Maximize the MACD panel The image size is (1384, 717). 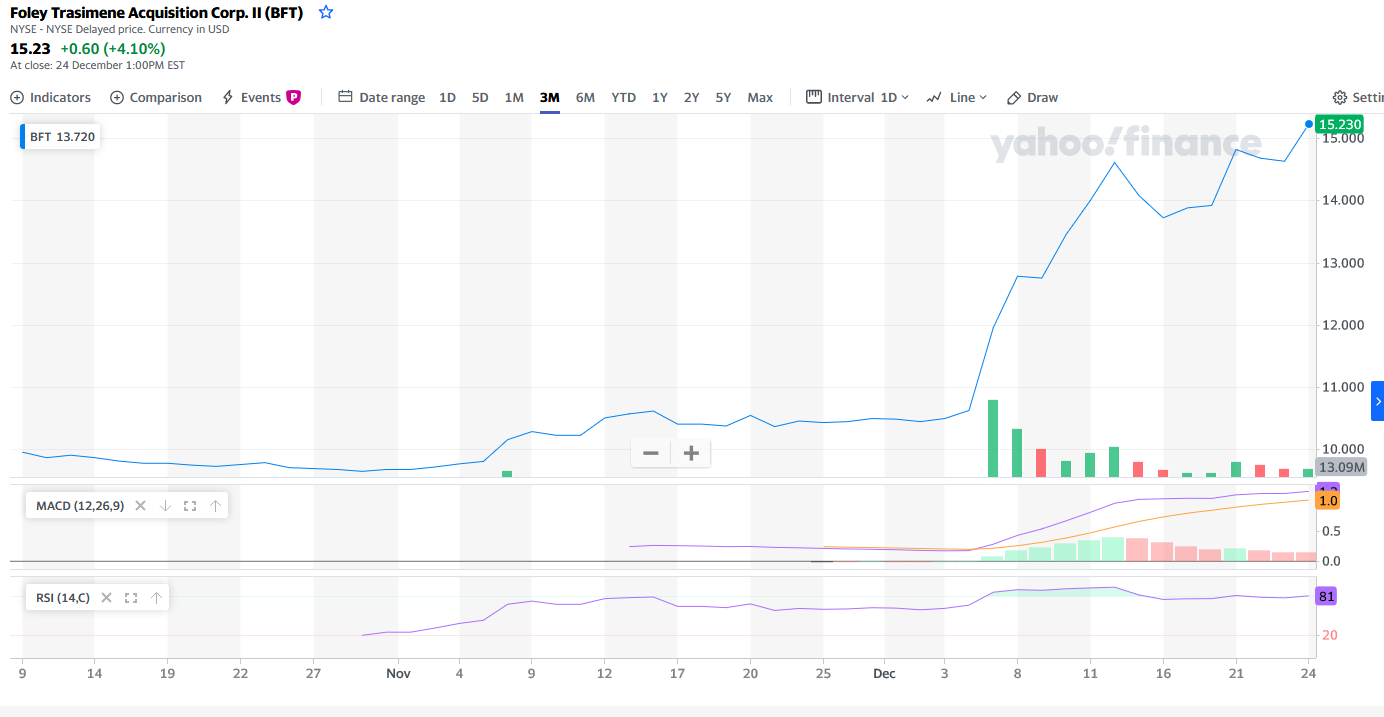pyautogui.click(x=190, y=506)
